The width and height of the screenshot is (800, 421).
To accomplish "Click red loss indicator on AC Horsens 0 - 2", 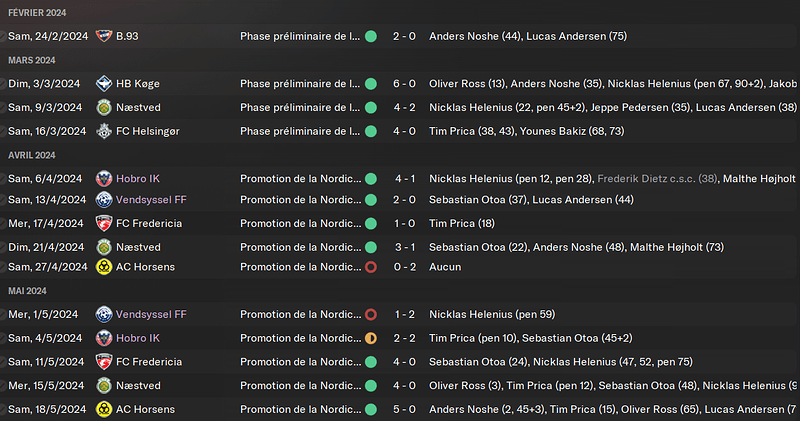I will [x=371, y=267].
